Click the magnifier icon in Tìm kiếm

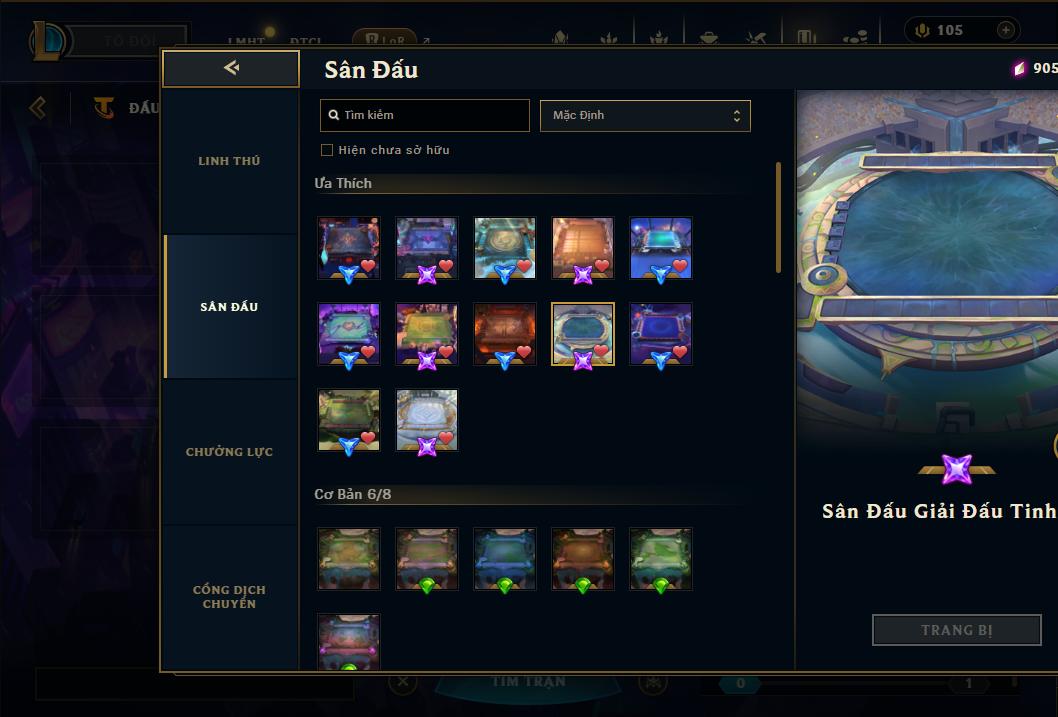tap(333, 115)
